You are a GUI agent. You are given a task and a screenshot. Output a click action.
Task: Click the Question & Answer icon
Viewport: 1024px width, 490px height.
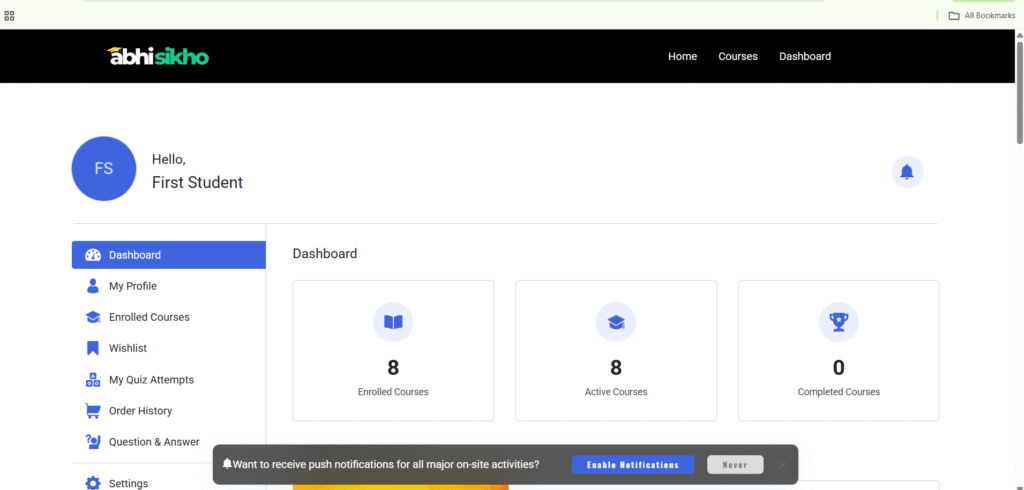pos(93,442)
